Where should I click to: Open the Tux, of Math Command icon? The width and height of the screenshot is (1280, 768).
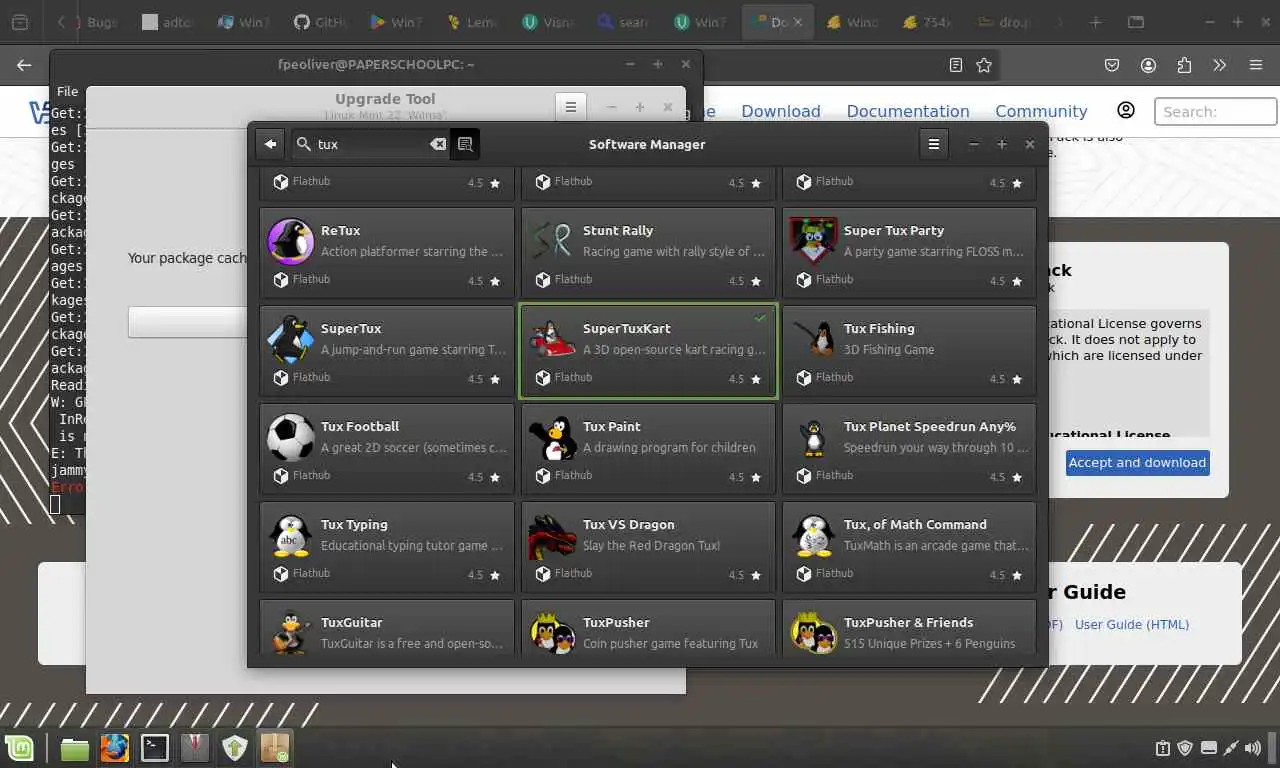(813, 537)
